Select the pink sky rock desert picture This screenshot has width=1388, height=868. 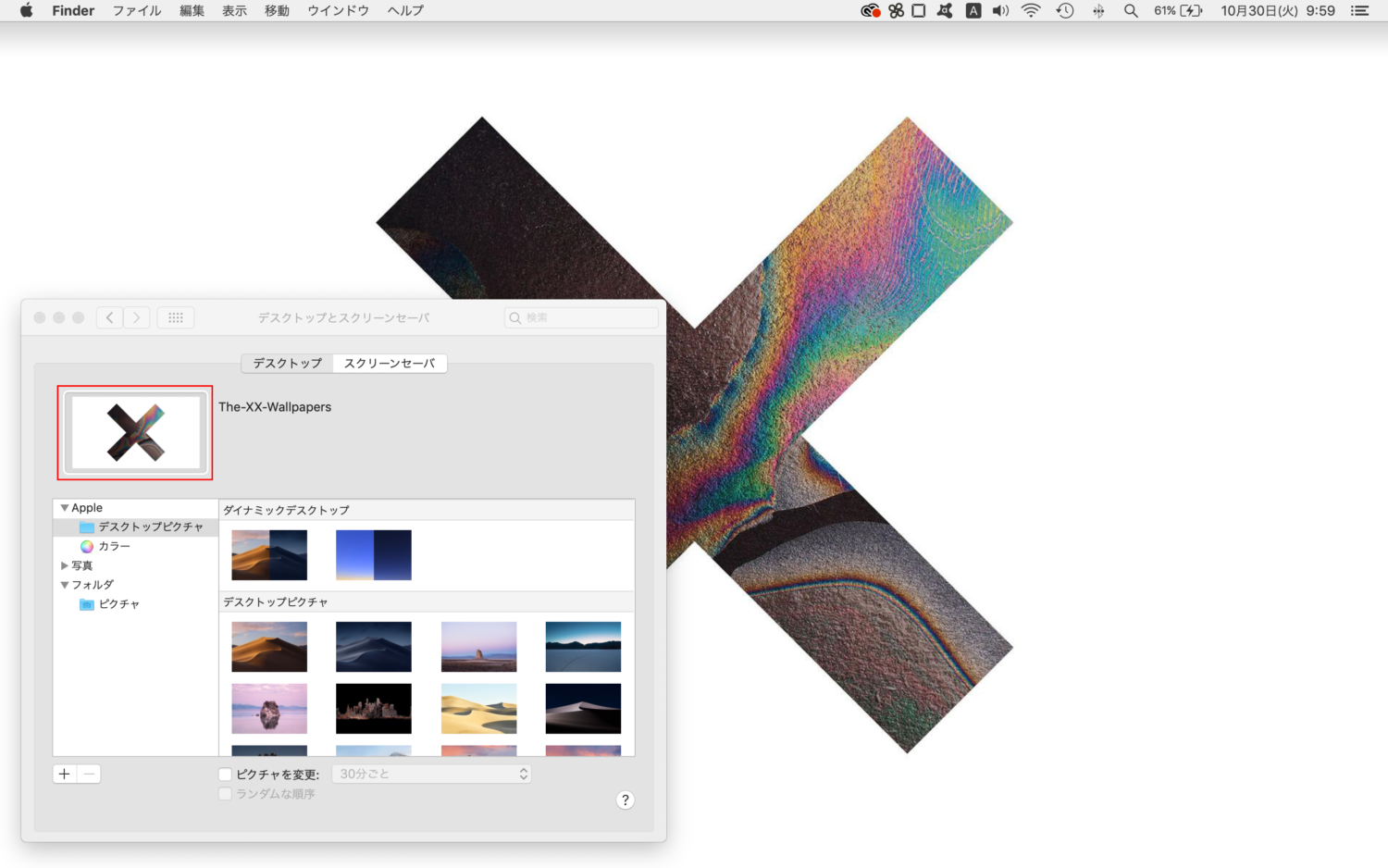point(479,647)
